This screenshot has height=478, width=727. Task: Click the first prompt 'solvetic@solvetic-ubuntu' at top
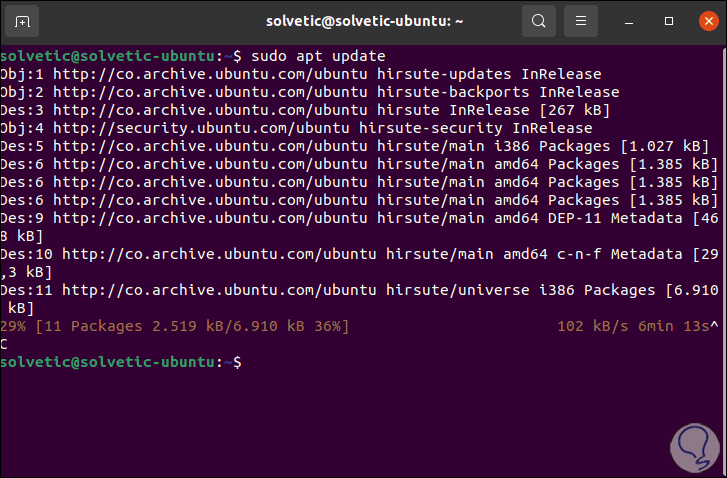[x=107, y=56]
